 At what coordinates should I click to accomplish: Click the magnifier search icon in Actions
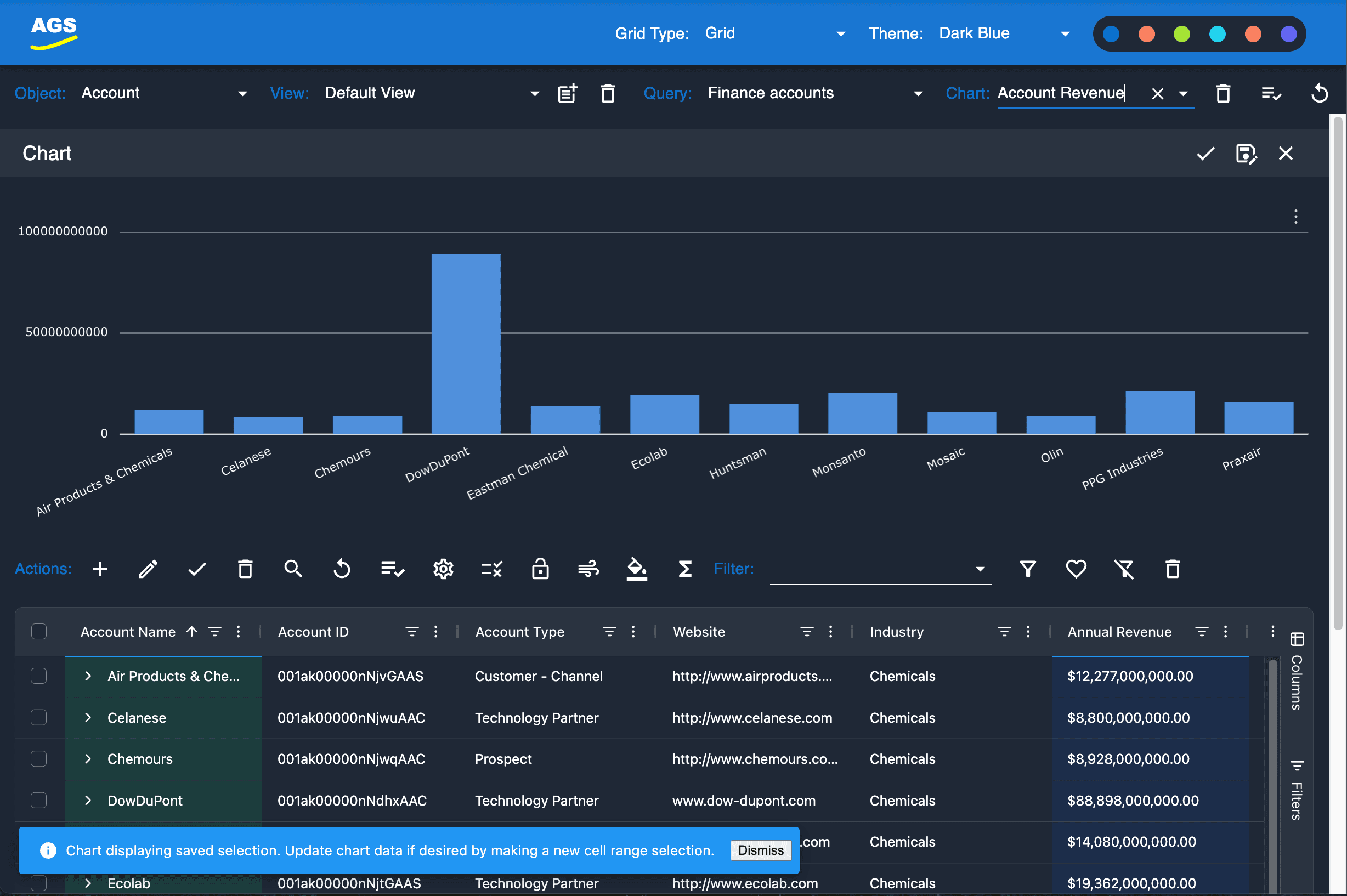[293, 569]
